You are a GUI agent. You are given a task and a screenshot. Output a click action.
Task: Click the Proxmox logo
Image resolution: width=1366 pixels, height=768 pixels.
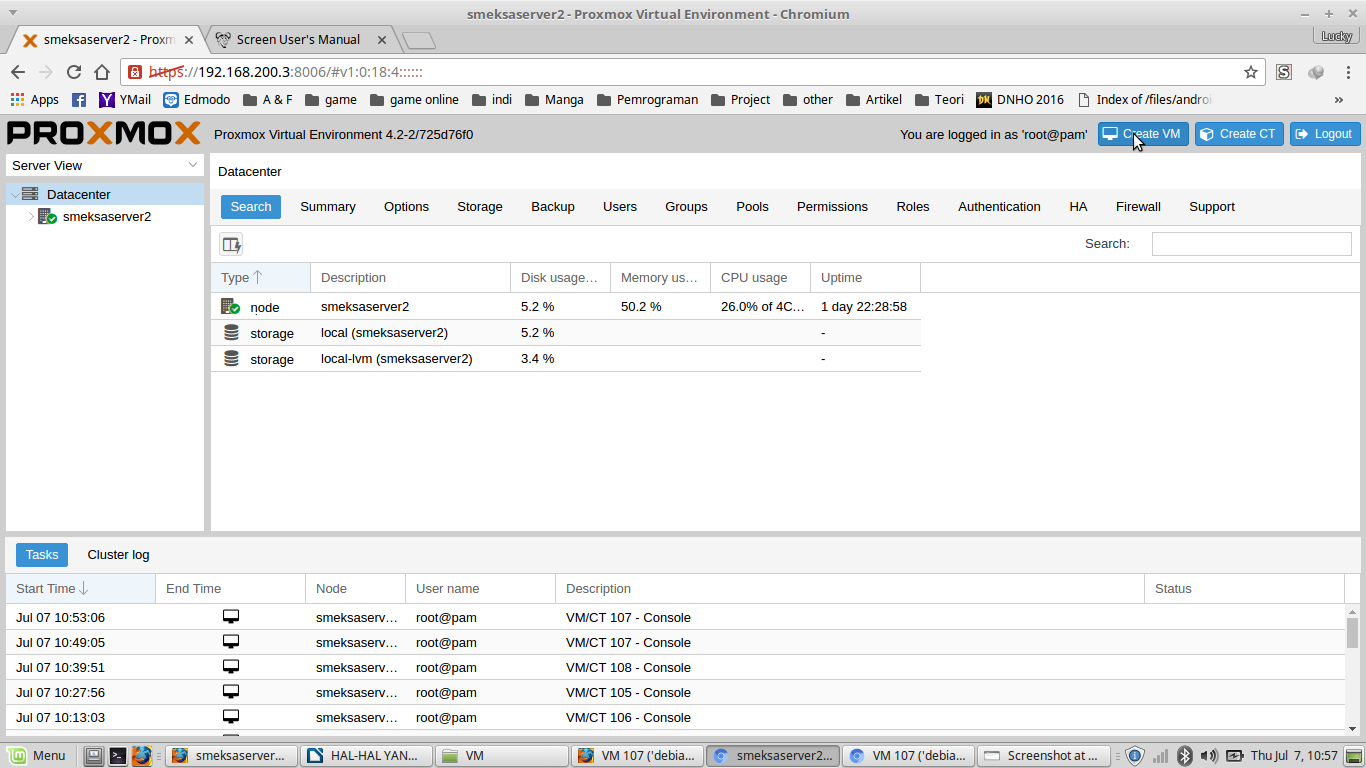(x=104, y=134)
